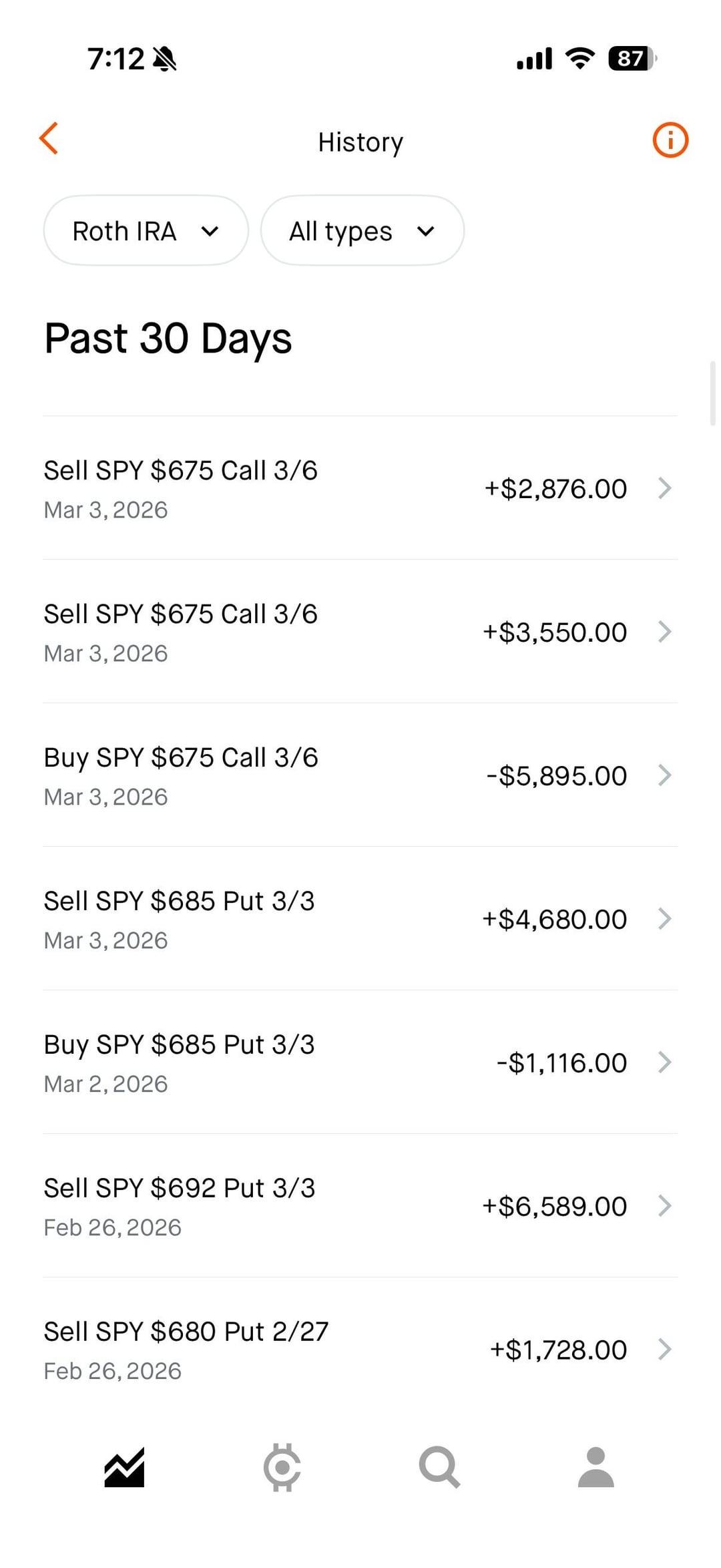Viewport: 721px width, 1568px height.
Task: Tap the -$5,895.00 amount row chevron
Action: click(664, 775)
